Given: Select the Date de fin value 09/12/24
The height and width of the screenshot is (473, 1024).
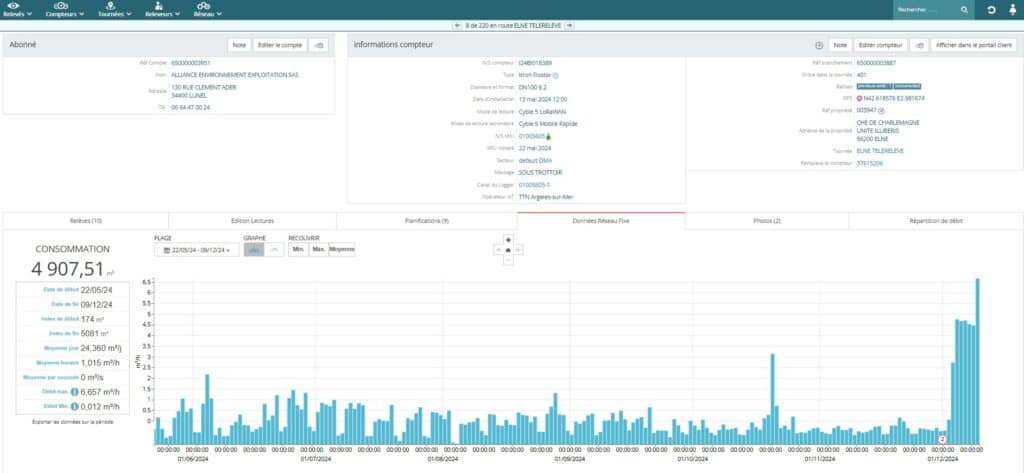Looking at the screenshot, I should click(97, 304).
